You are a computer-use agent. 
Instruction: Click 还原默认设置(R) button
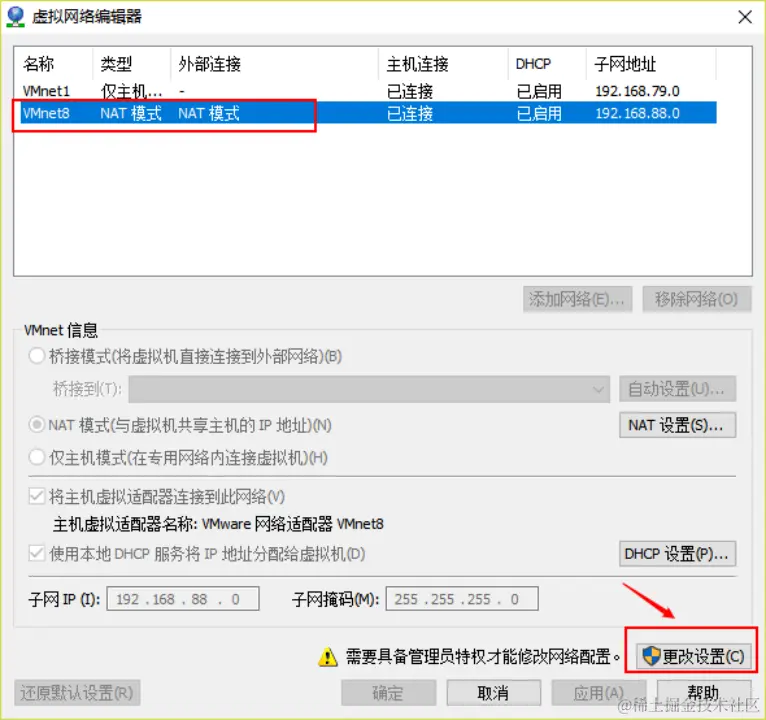[77, 693]
